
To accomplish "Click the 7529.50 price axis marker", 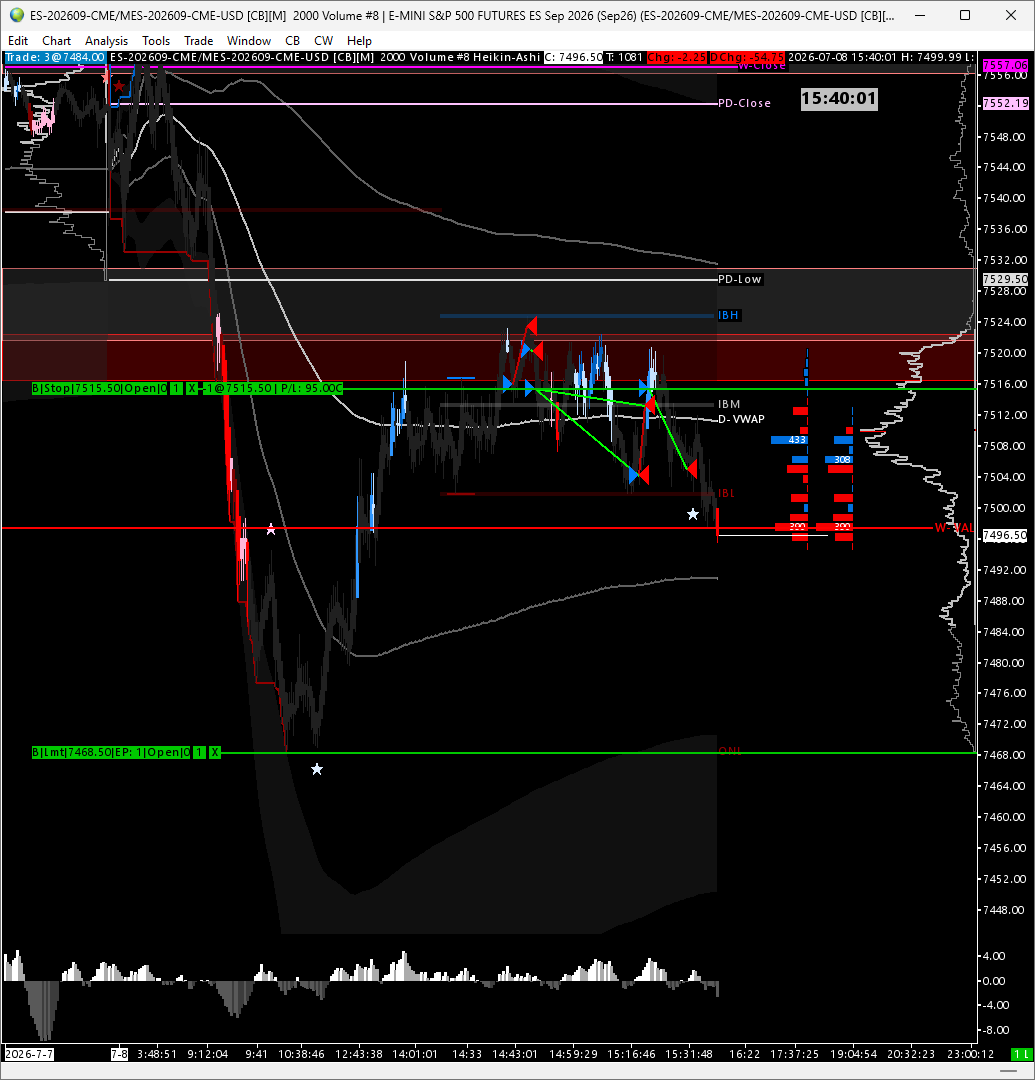I will tap(1005, 279).
